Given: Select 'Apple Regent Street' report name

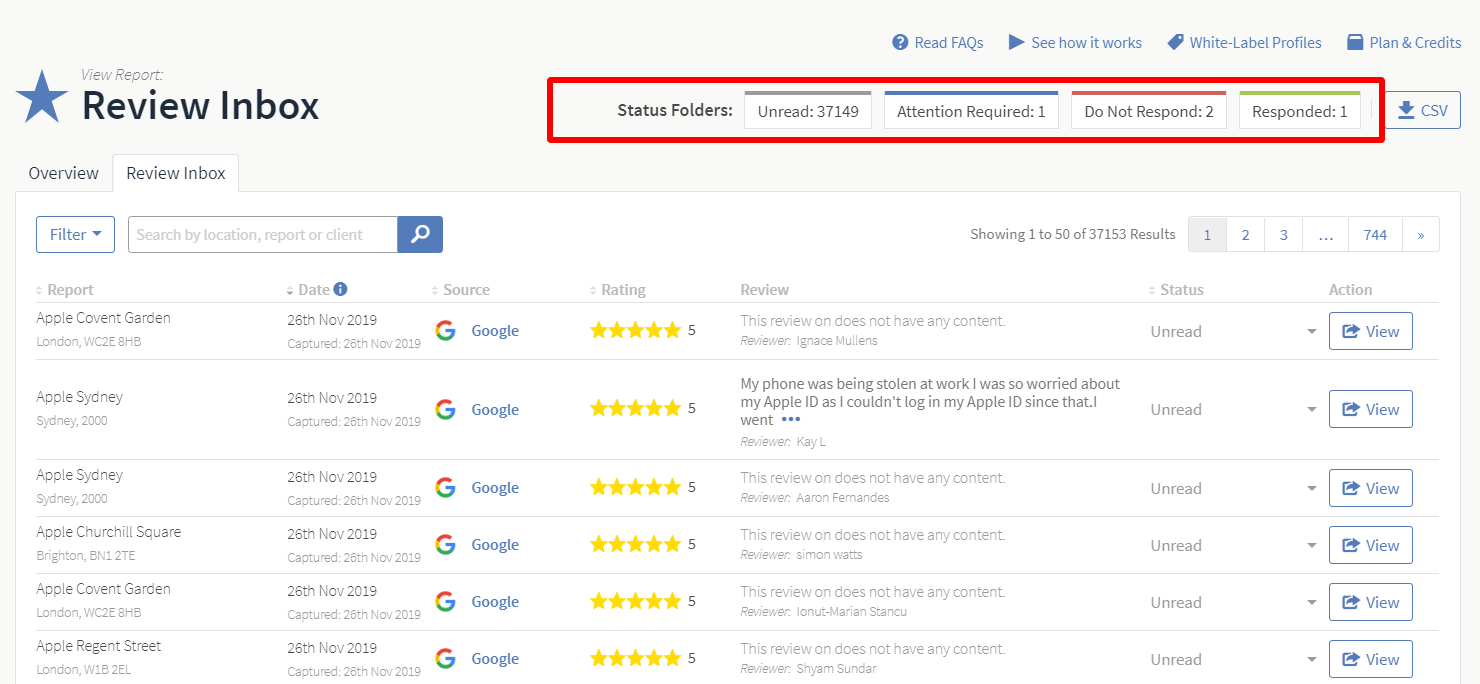Looking at the screenshot, I should 99,646.
